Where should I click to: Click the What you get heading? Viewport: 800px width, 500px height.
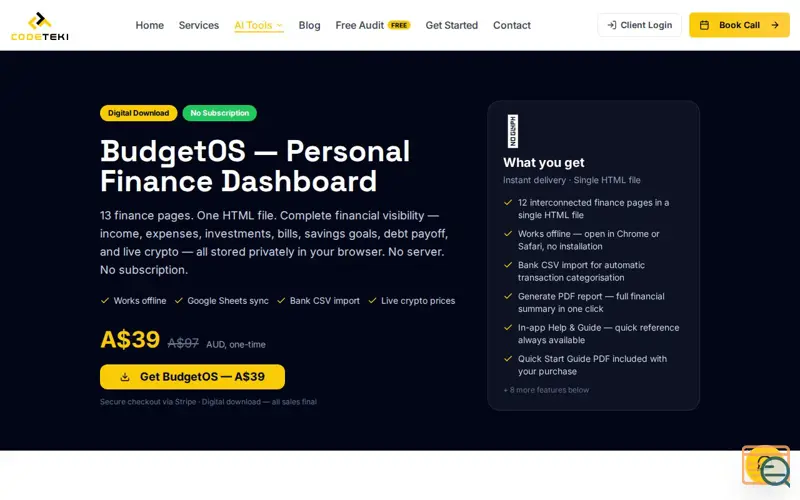(544, 162)
